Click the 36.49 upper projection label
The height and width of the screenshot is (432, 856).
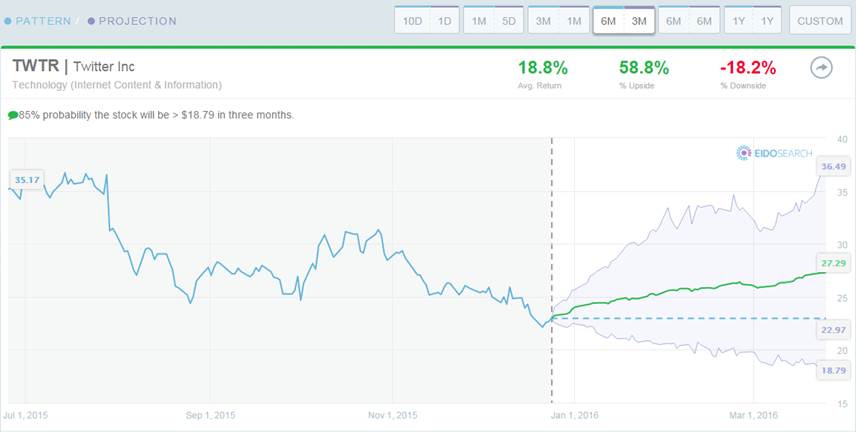pyautogui.click(x=833, y=167)
